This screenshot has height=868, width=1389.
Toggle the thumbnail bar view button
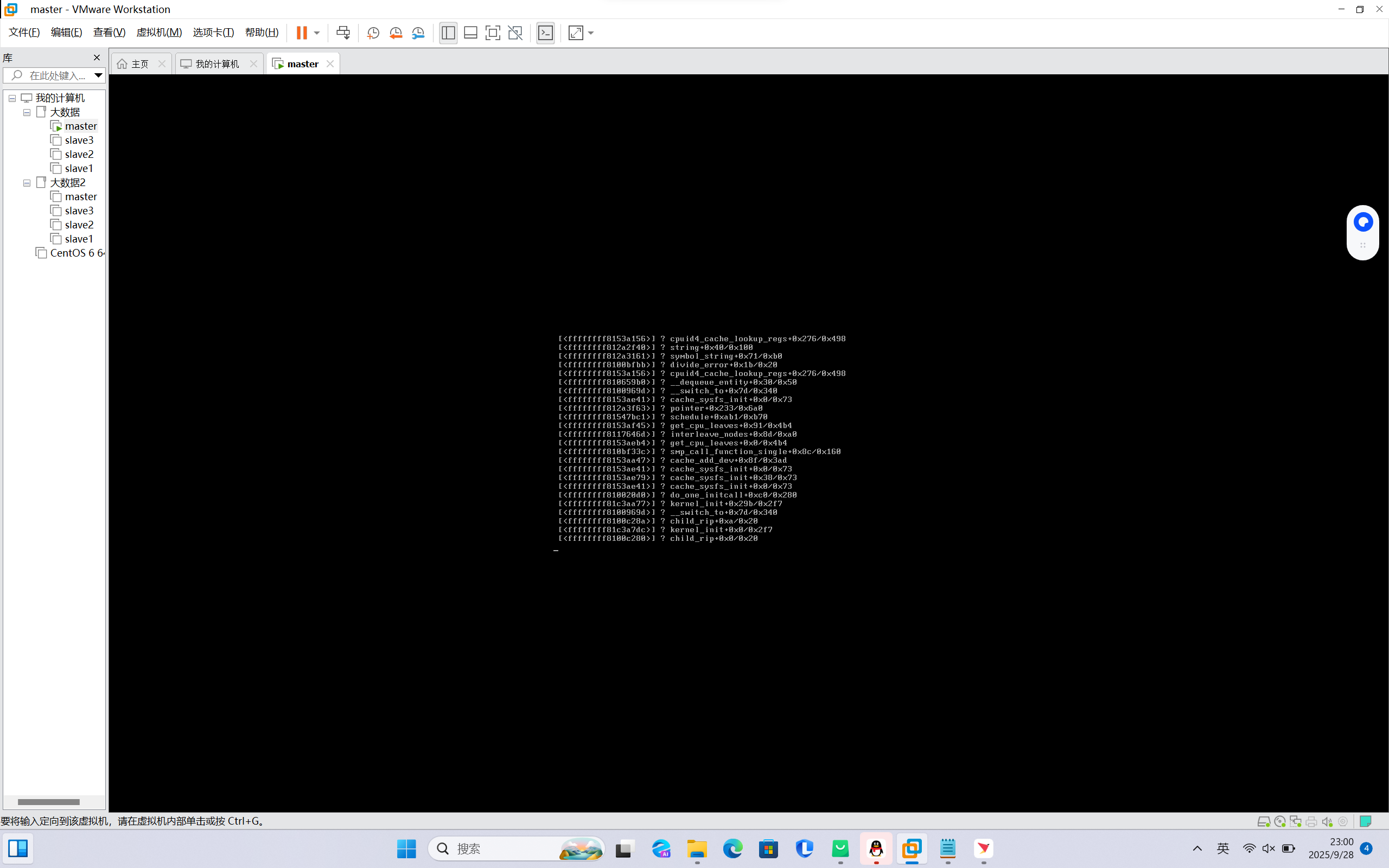[x=470, y=33]
